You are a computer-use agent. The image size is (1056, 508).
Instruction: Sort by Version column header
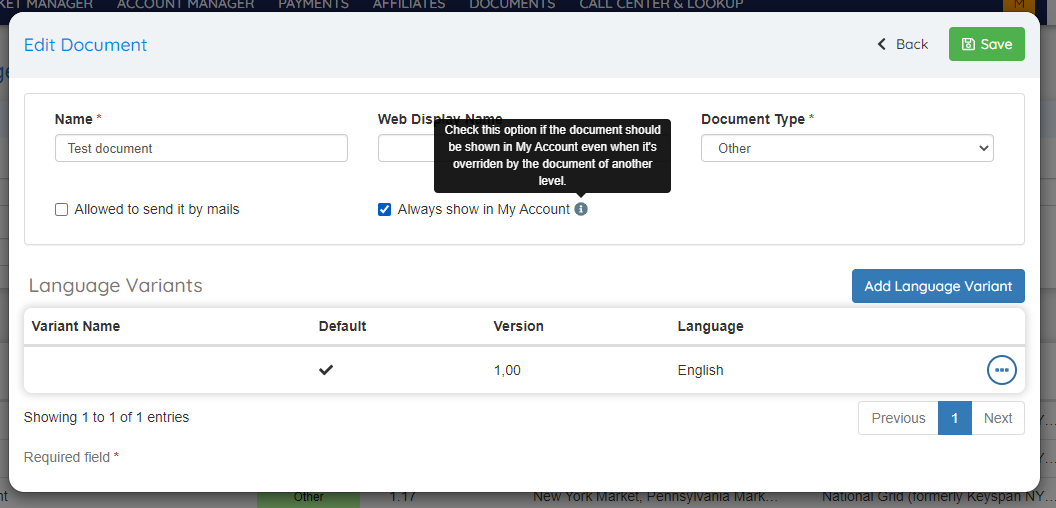(519, 327)
